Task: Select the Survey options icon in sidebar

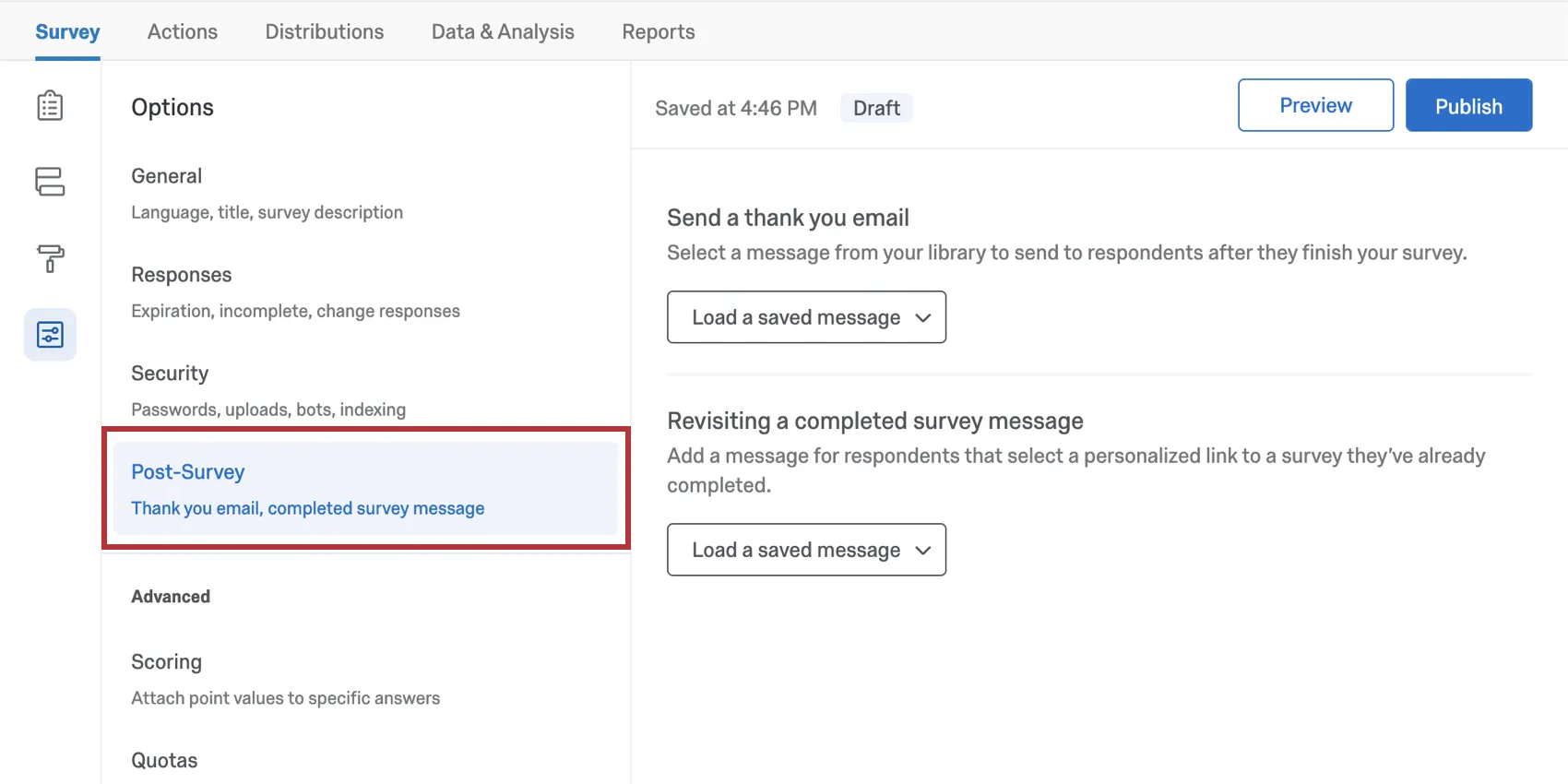Action: pyautogui.click(x=50, y=335)
